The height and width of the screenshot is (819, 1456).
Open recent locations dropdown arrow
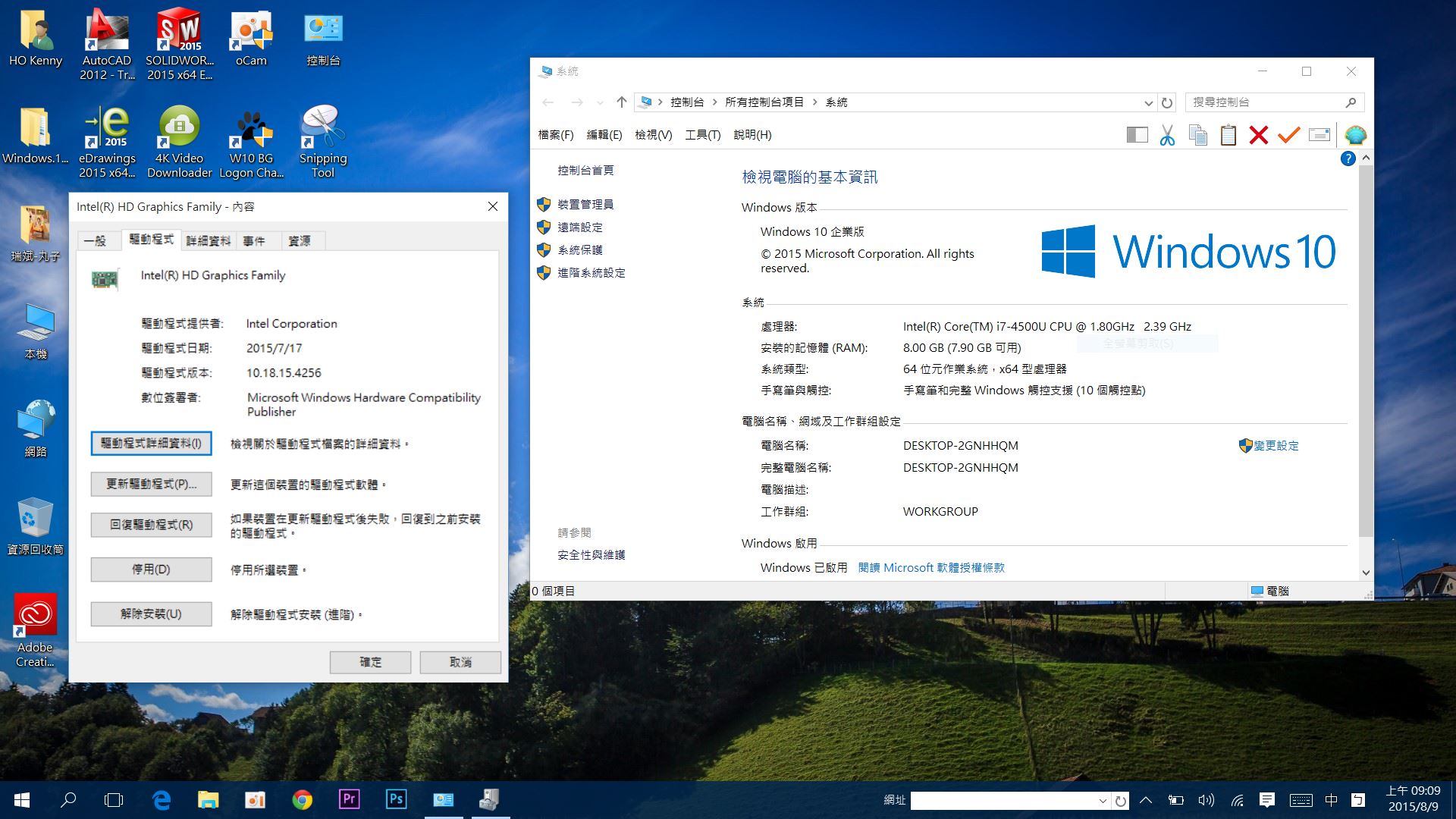(x=600, y=102)
